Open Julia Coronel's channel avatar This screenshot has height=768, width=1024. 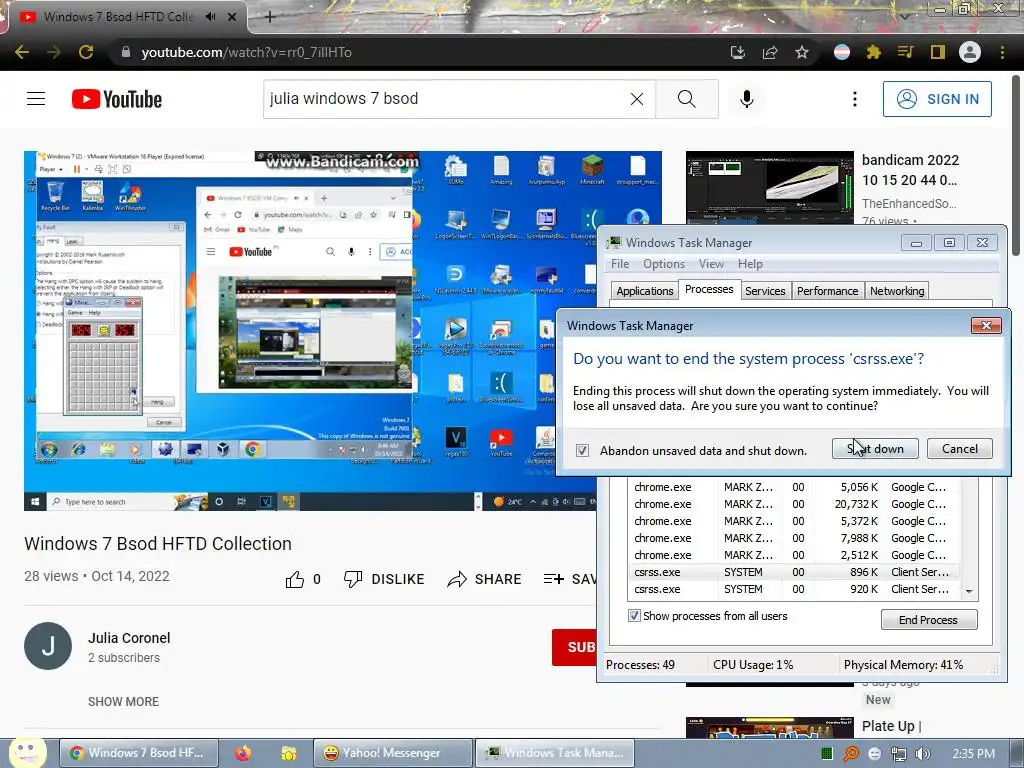[48, 646]
